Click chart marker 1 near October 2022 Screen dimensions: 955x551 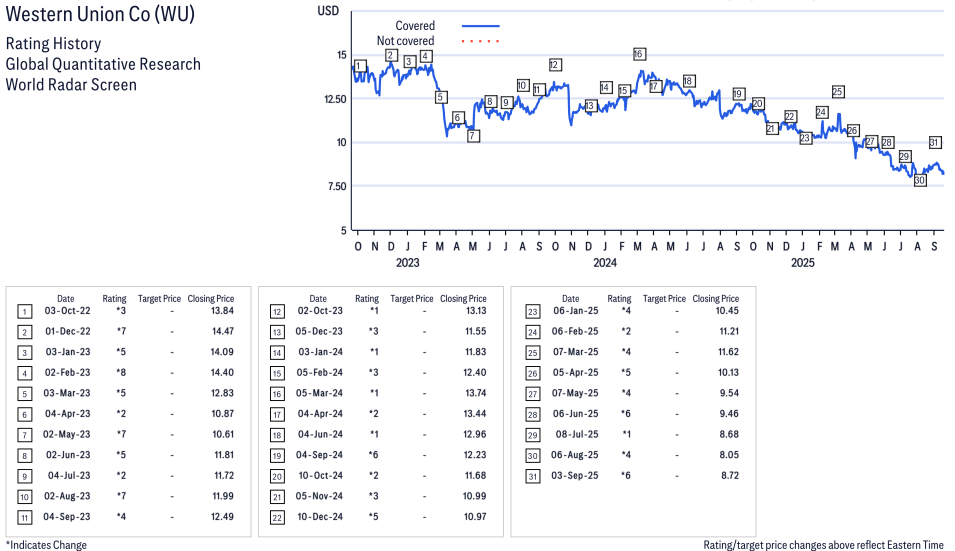click(x=359, y=66)
